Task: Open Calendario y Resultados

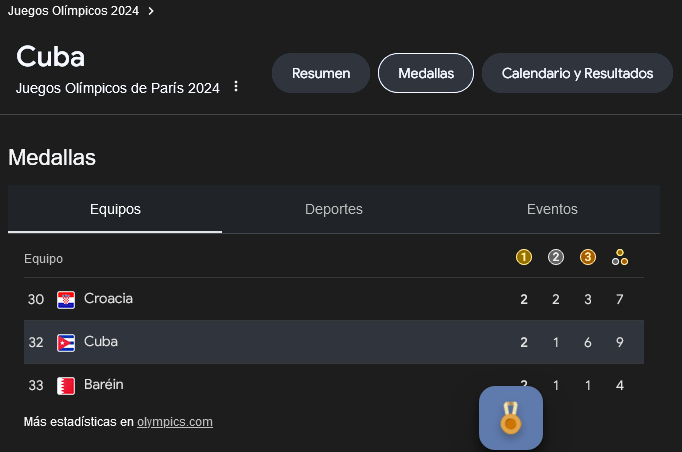Action: 577,73
